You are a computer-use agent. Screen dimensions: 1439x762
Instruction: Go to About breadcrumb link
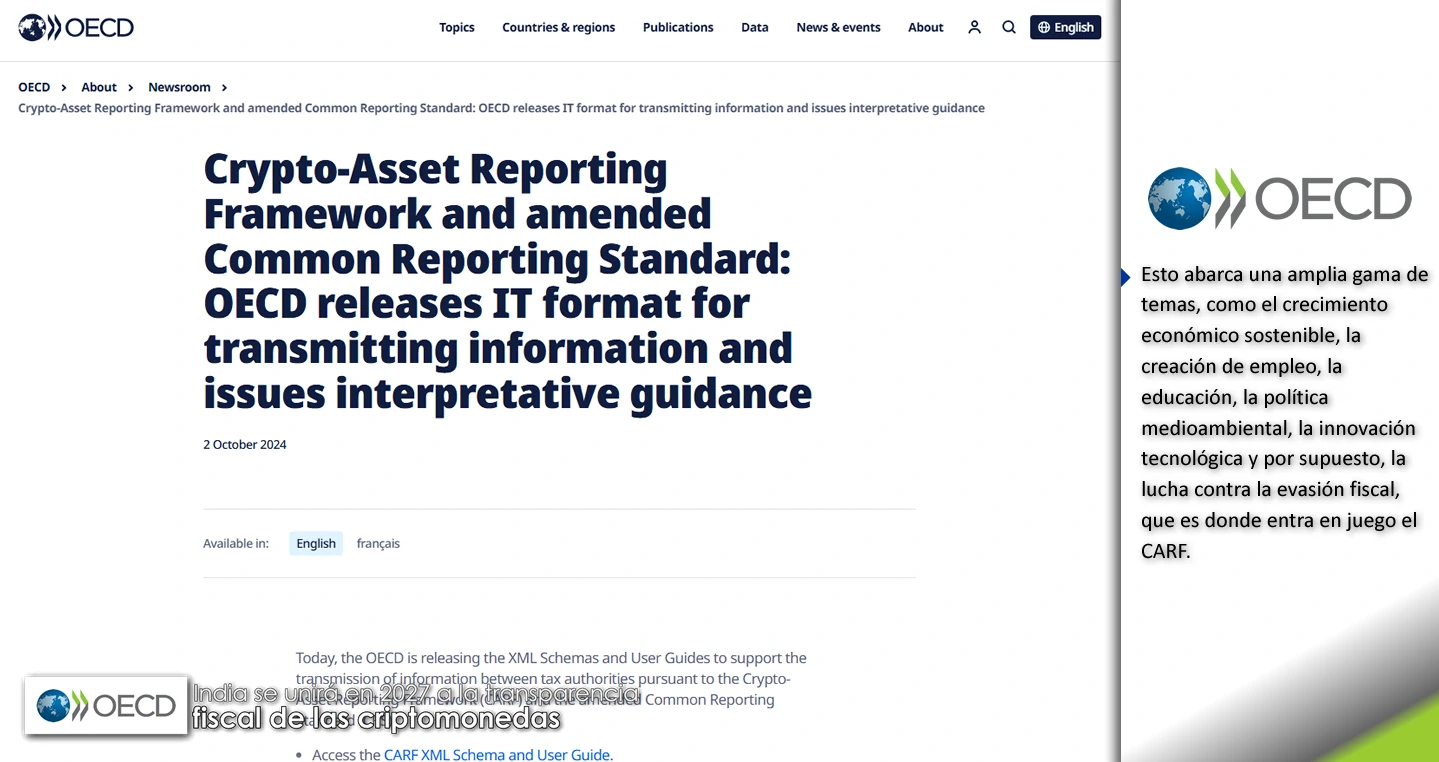[99, 87]
